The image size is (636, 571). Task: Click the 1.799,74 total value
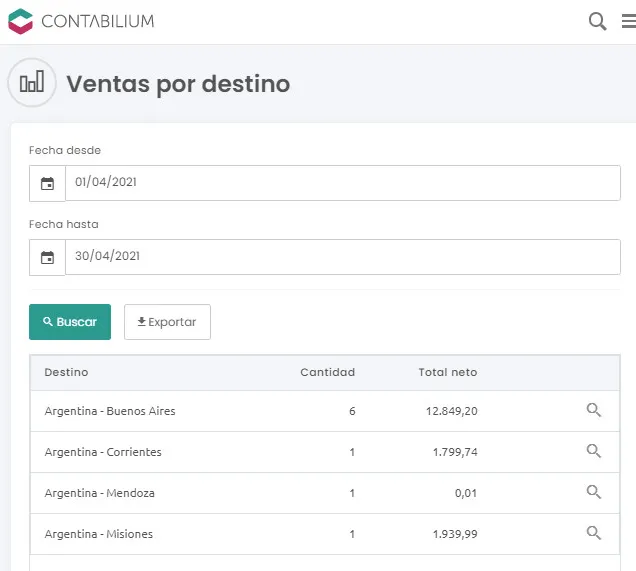click(455, 452)
